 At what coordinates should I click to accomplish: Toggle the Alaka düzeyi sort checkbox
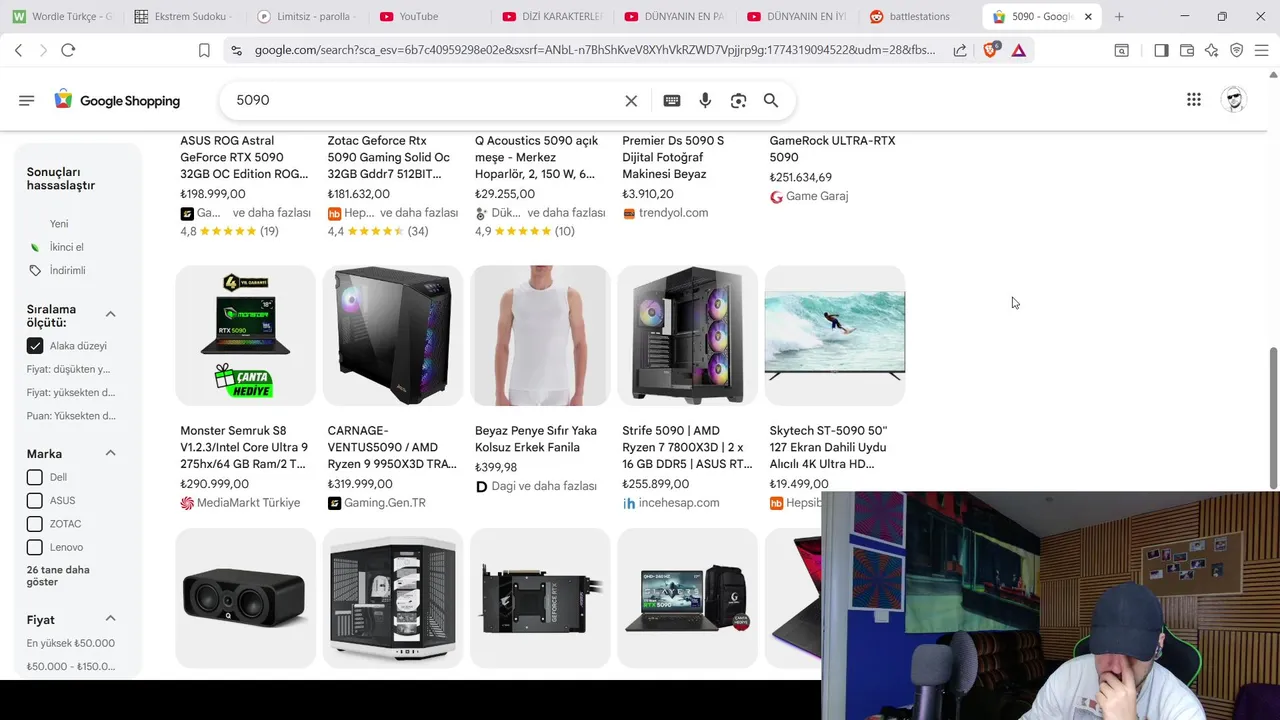point(35,346)
